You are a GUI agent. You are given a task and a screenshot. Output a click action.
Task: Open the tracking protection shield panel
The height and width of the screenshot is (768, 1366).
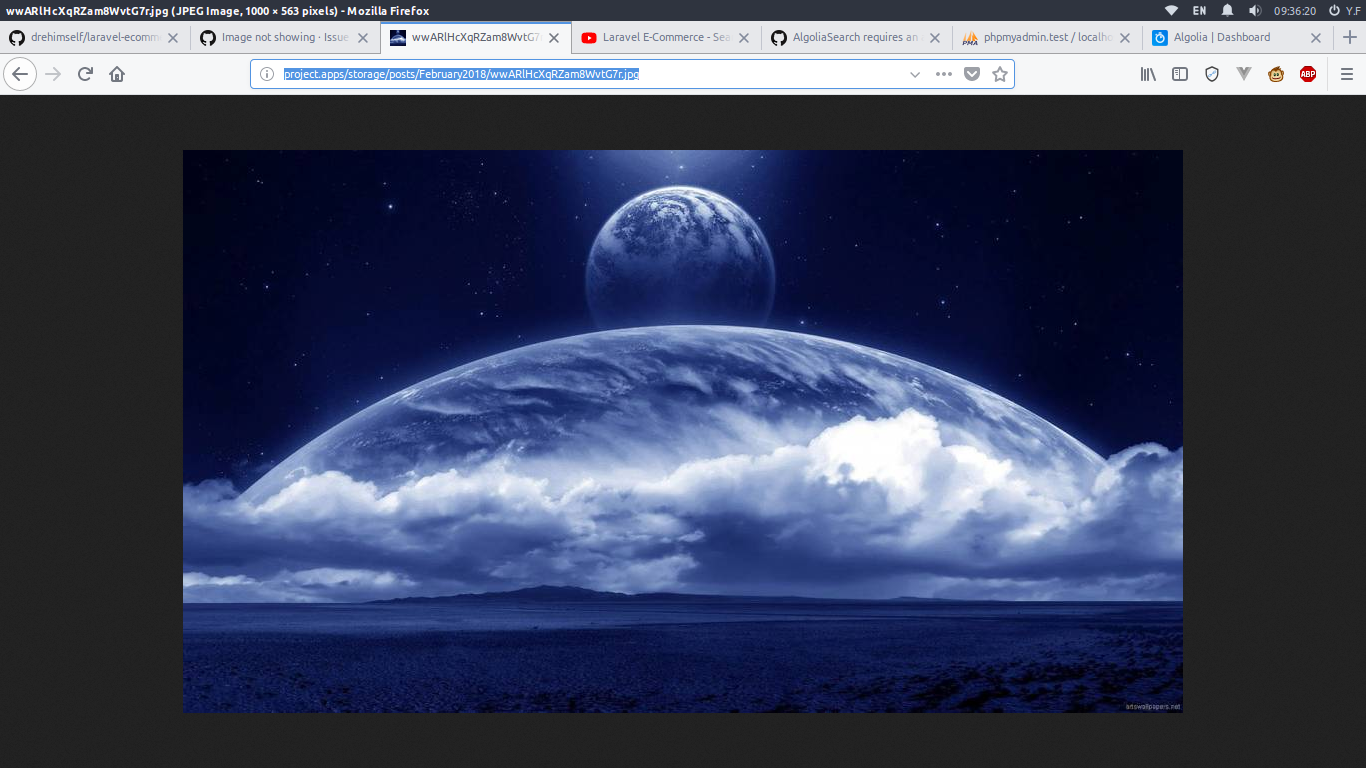pos(1211,73)
